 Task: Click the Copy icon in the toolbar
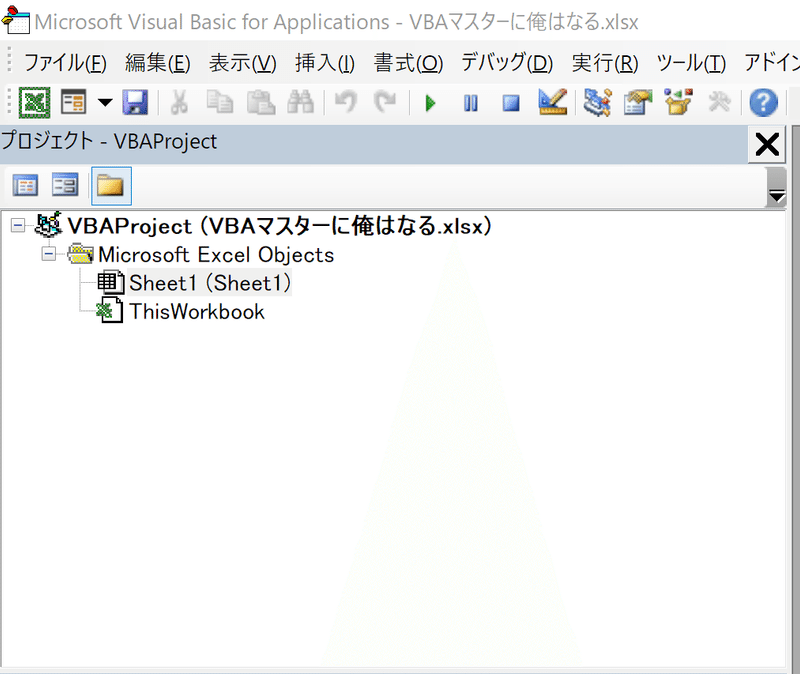coord(220,103)
